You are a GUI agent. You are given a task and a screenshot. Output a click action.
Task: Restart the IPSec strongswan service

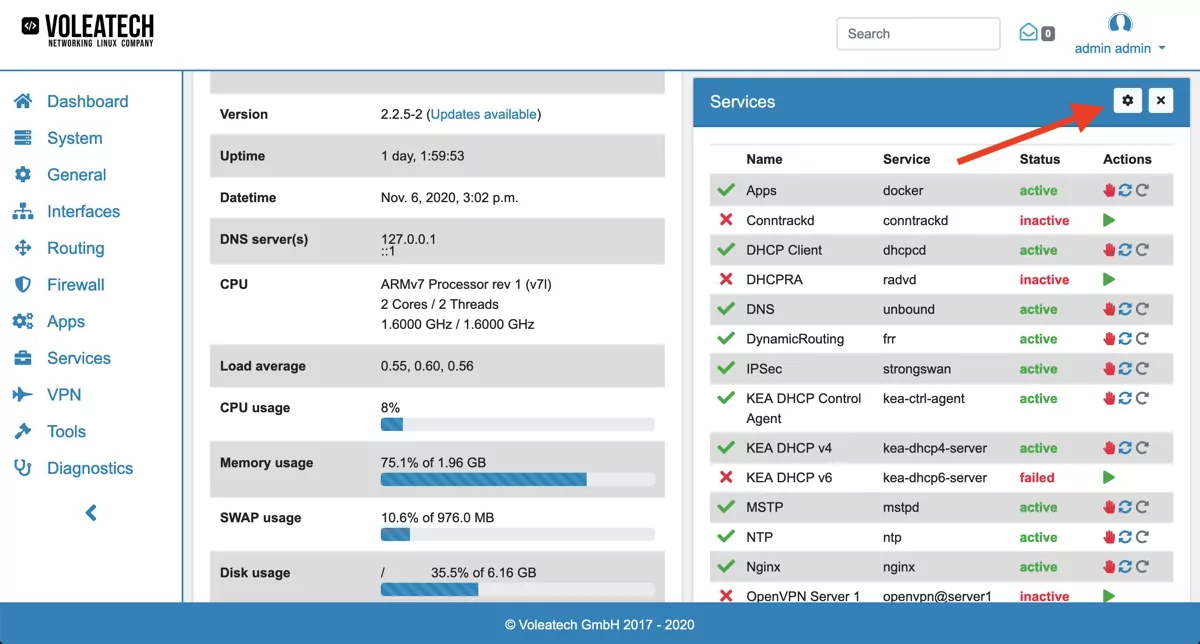tap(1126, 368)
